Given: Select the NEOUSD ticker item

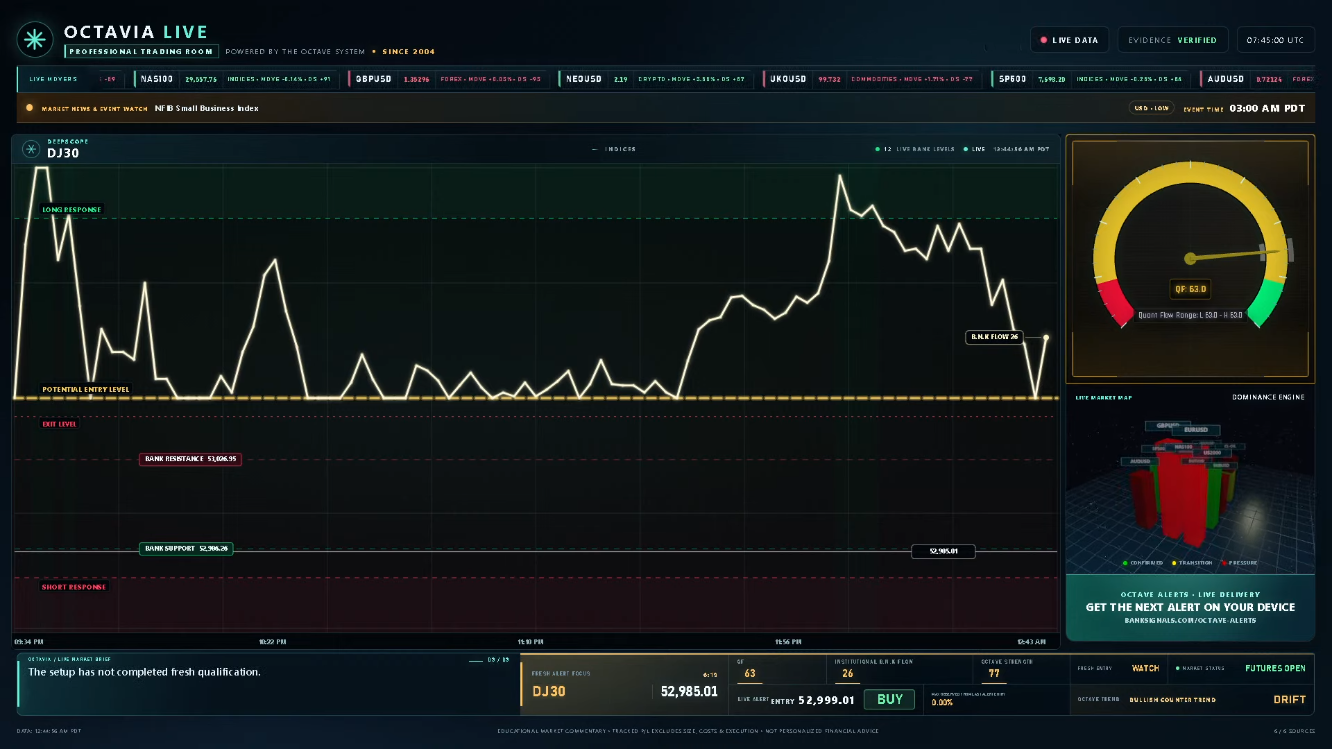Looking at the screenshot, I should (657, 79).
